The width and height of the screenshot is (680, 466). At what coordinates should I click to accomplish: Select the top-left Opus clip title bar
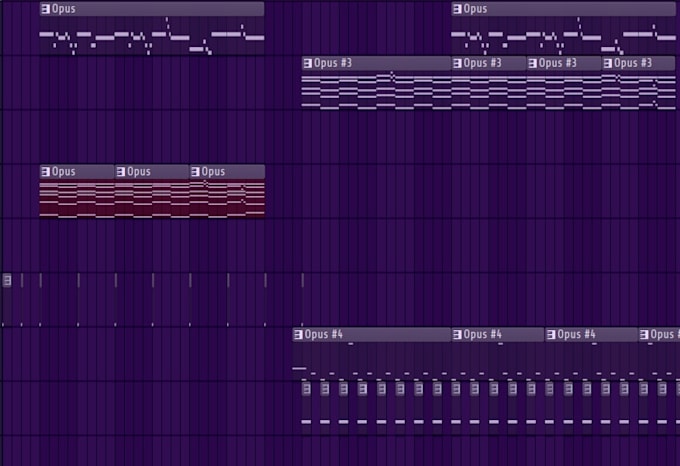tap(152, 9)
